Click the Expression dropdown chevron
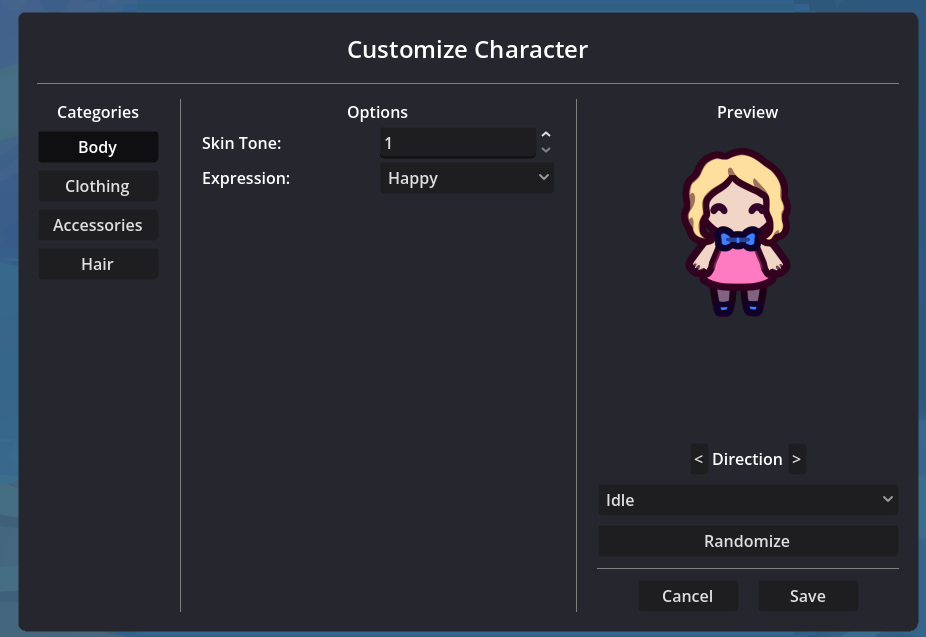The height and width of the screenshot is (637, 926). [544, 177]
